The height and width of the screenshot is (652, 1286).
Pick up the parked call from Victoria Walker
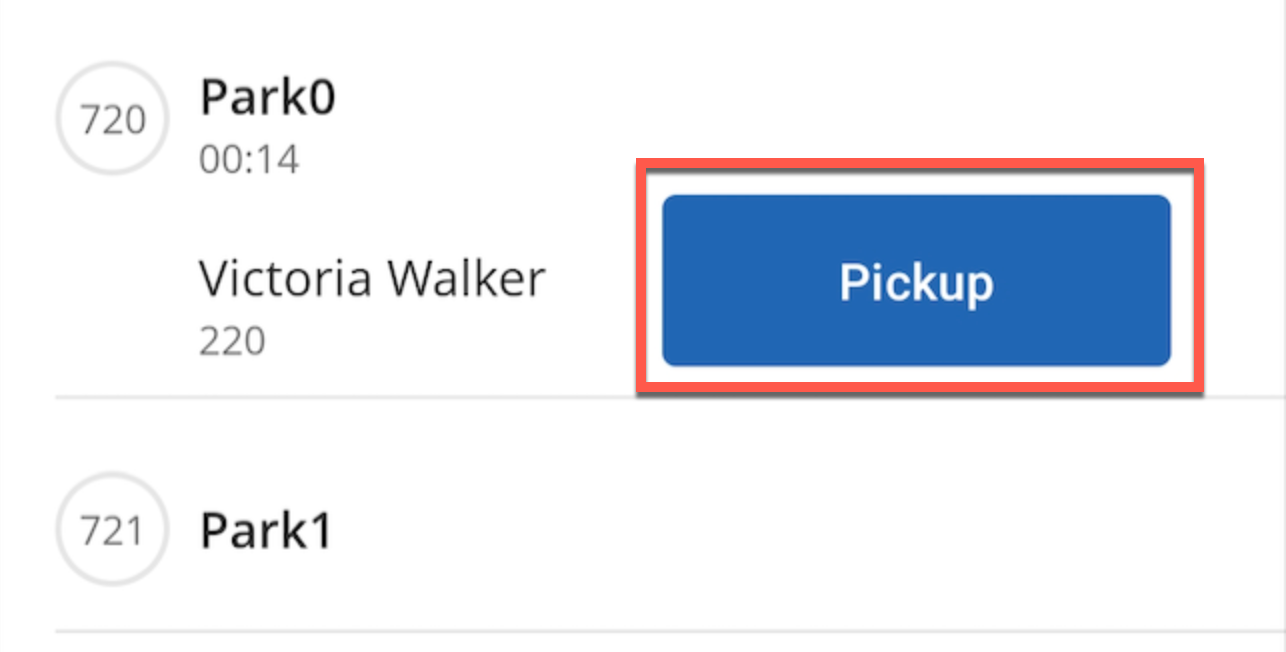pos(916,280)
